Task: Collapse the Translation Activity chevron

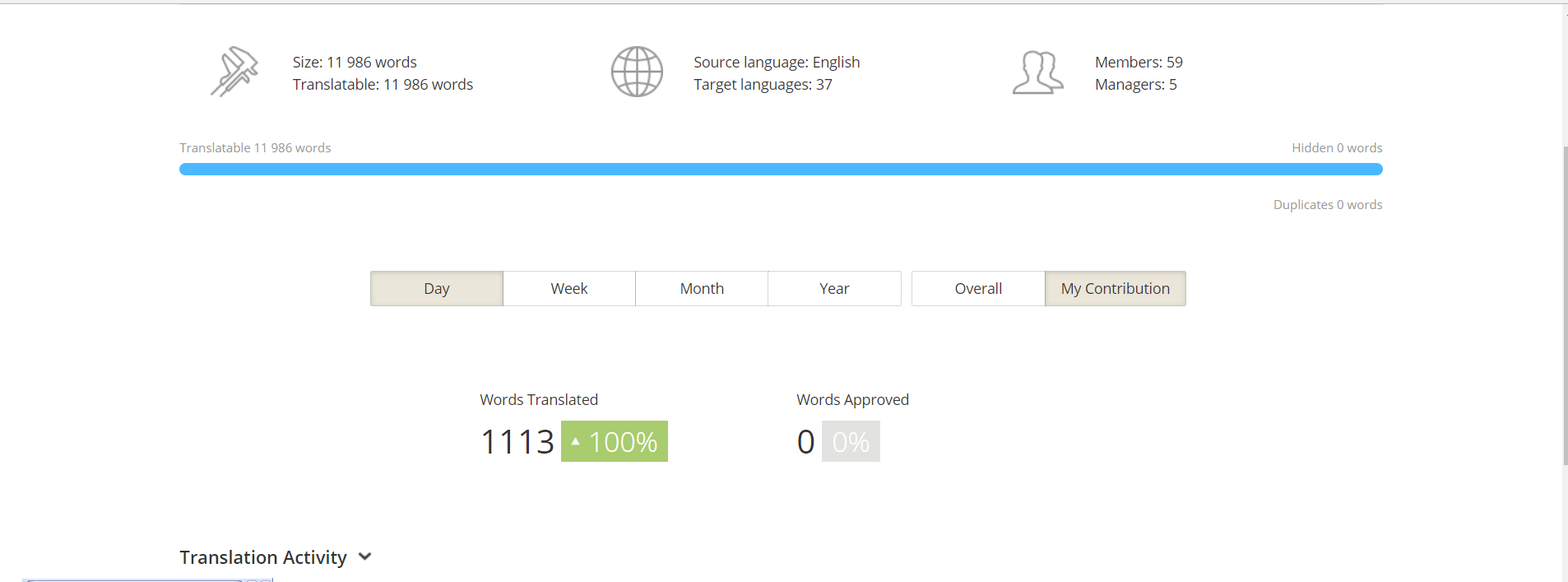Action: tap(365, 557)
